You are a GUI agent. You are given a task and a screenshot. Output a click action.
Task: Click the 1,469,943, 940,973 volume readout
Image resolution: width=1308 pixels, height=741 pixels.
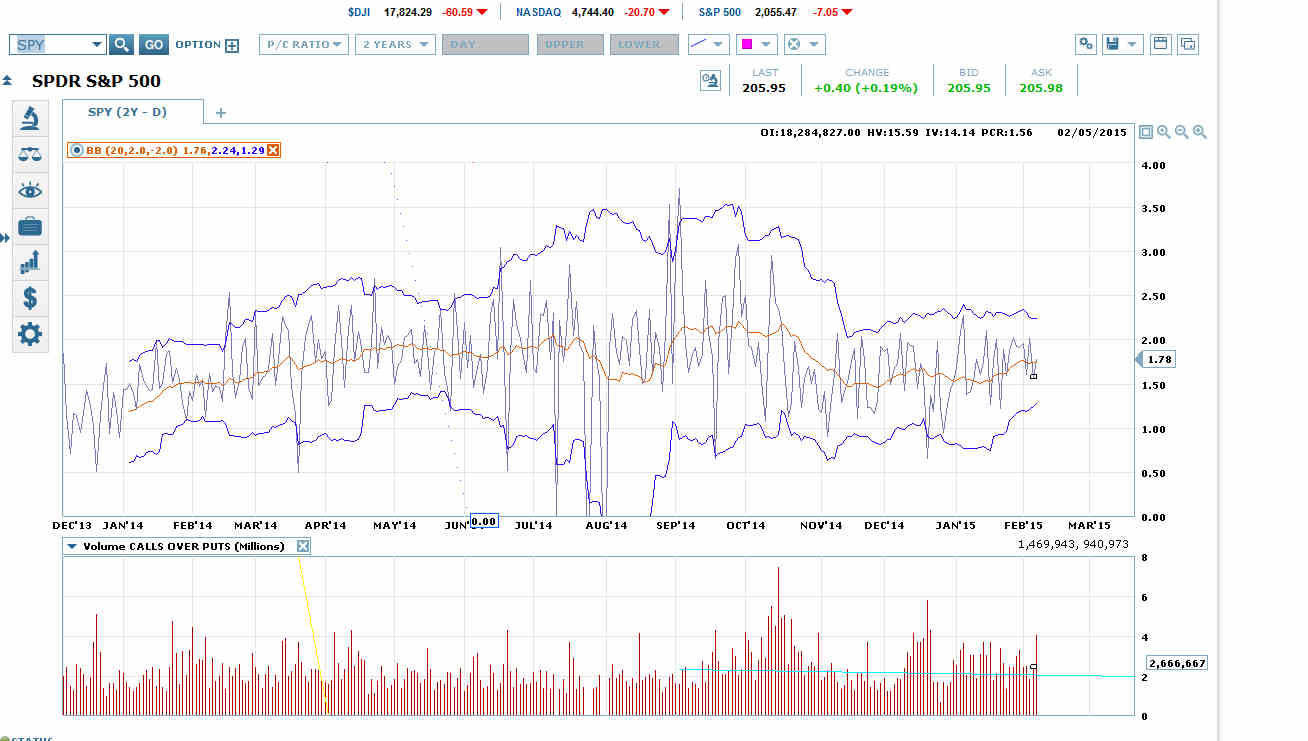1073,545
